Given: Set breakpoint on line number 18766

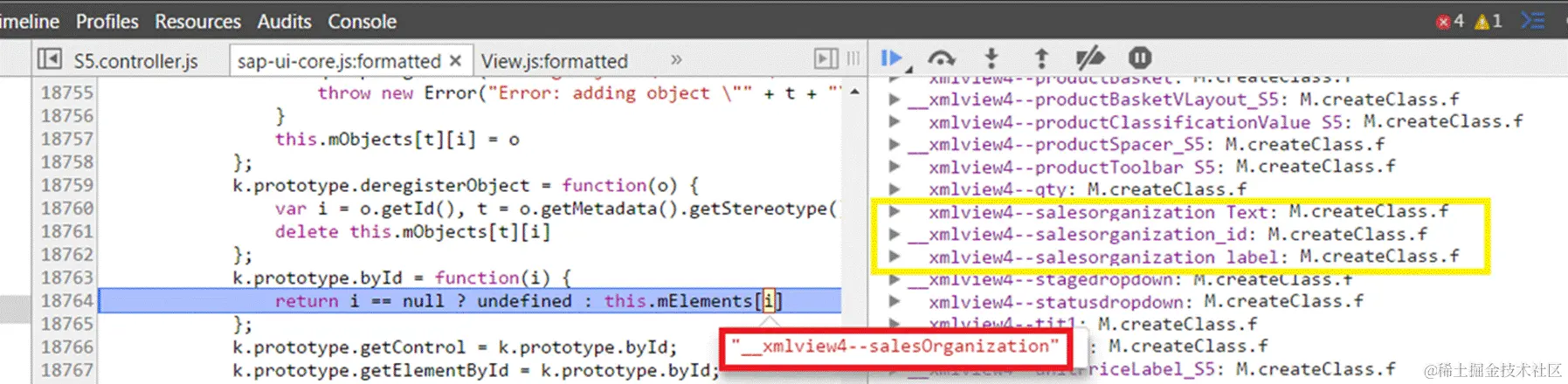Looking at the screenshot, I should (x=66, y=347).
